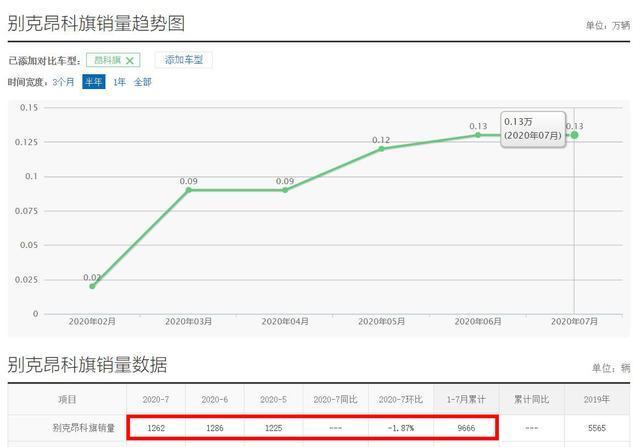Click the 别克昂科旗销量 row label

tap(84, 428)
